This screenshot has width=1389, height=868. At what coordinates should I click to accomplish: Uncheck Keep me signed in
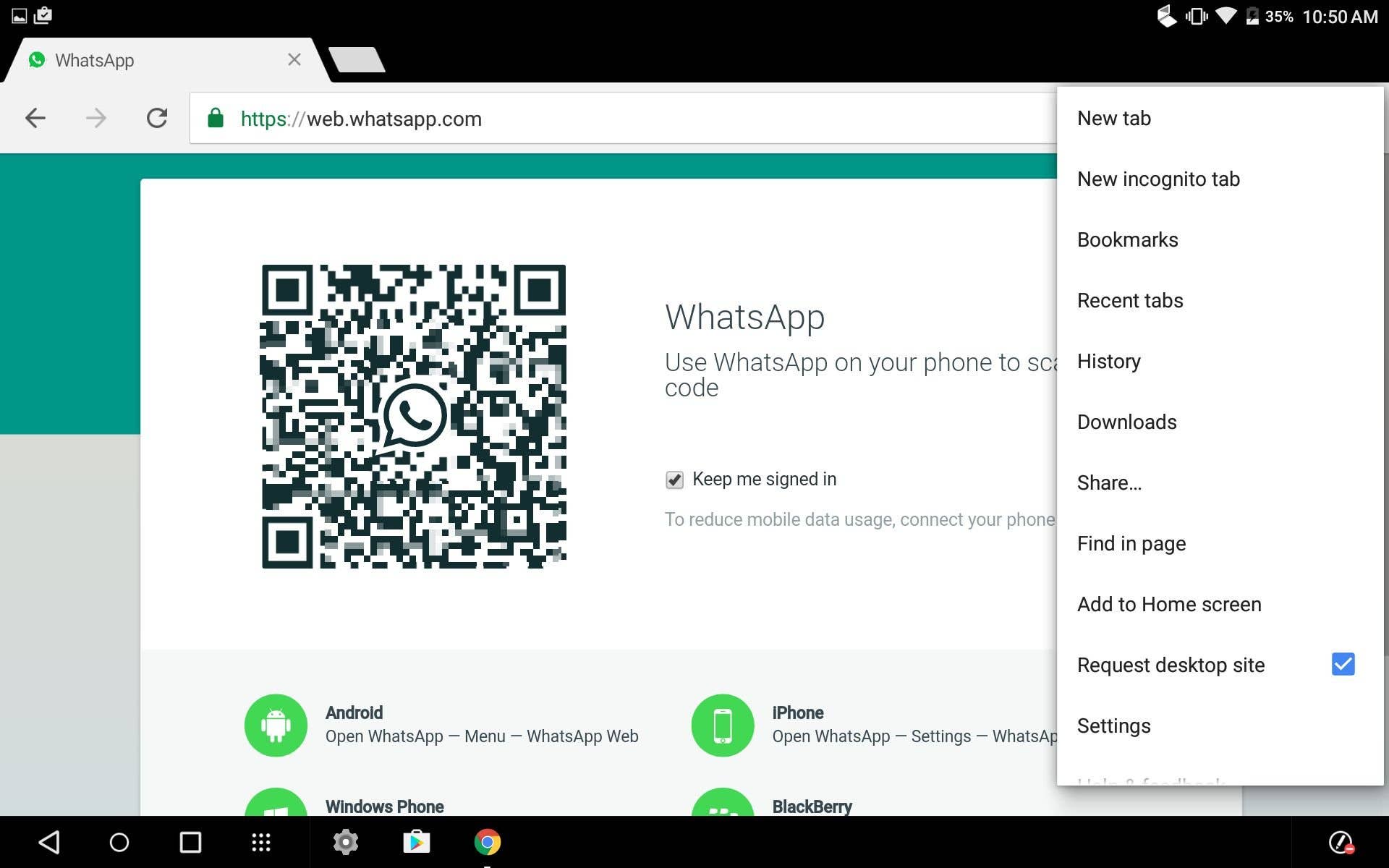coord(674,479)
